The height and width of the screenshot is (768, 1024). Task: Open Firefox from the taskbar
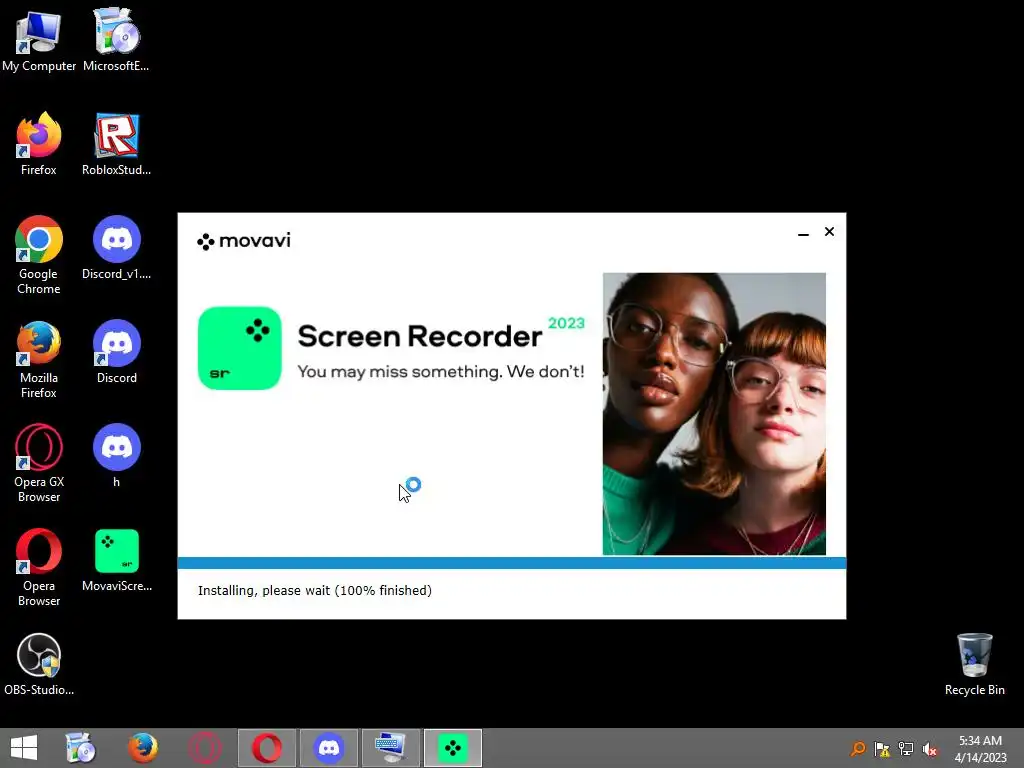click(142, 748)
